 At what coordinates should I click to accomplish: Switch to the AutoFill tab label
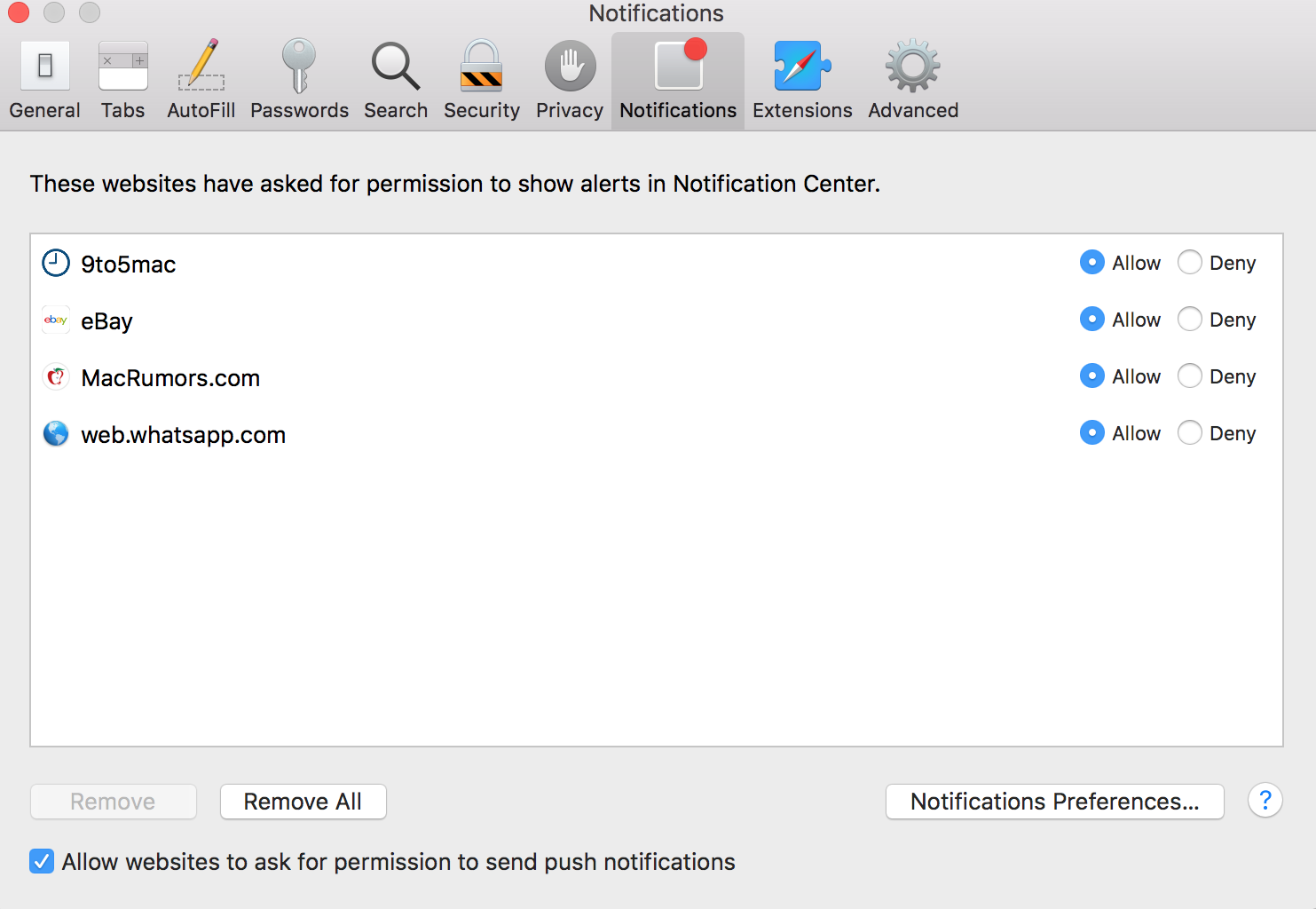[x=201, y=110]
